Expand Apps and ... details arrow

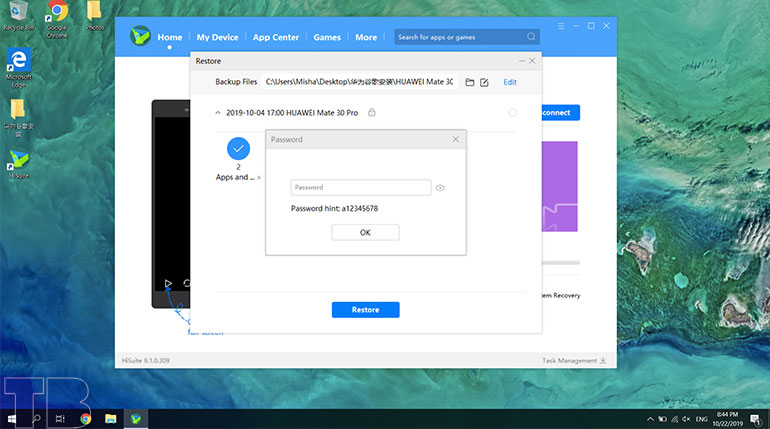click(x=259, y=178)
